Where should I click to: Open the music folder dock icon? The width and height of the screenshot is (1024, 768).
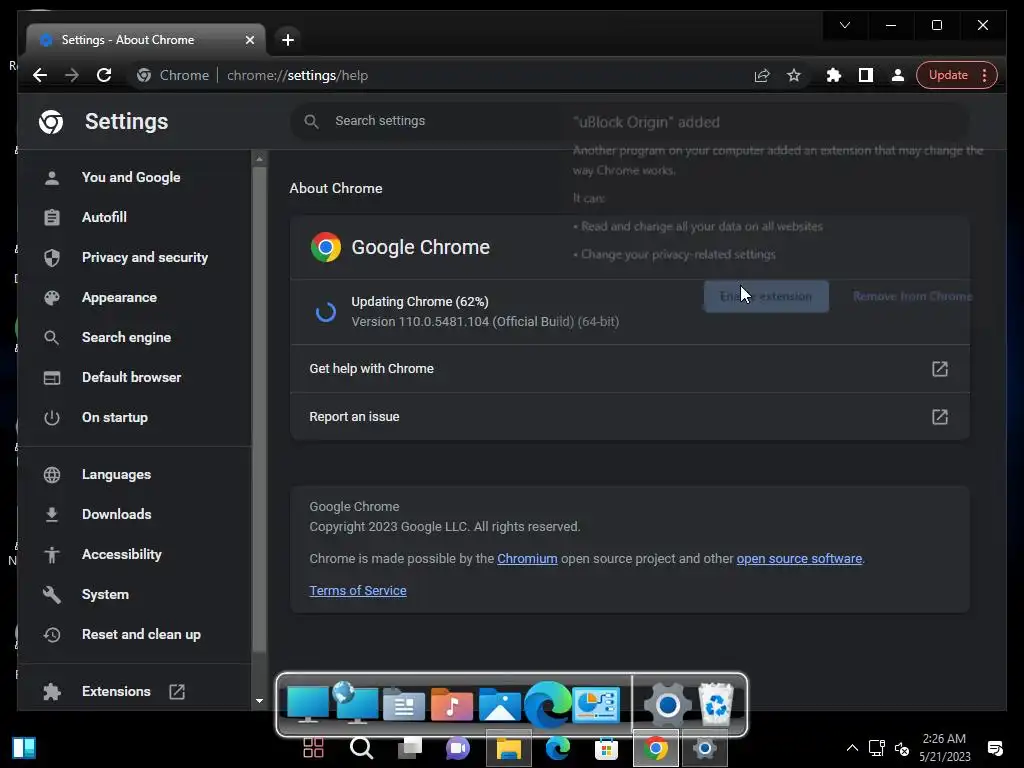451,705
